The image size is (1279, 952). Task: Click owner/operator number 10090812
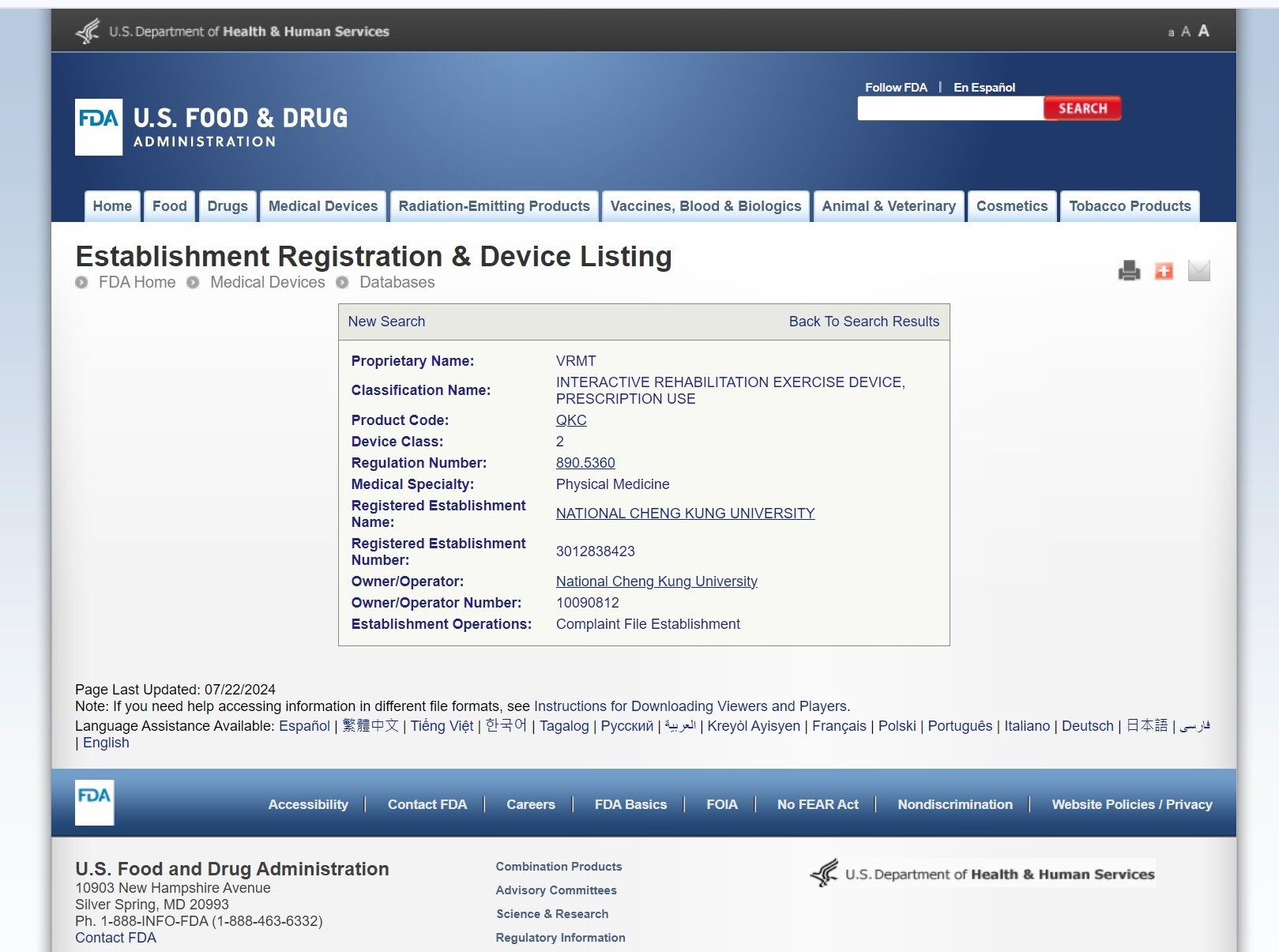(588, 603)
